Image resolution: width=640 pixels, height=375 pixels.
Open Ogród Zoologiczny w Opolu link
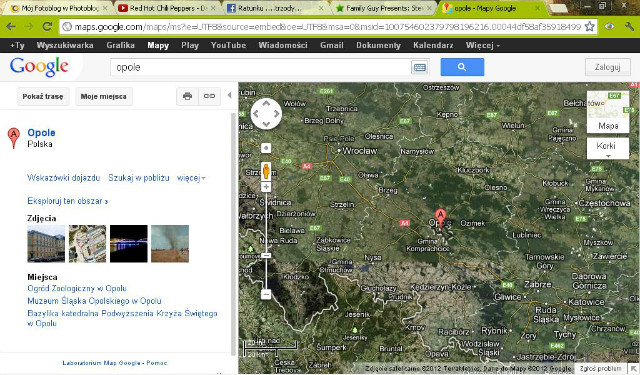(x=77, y=288)
